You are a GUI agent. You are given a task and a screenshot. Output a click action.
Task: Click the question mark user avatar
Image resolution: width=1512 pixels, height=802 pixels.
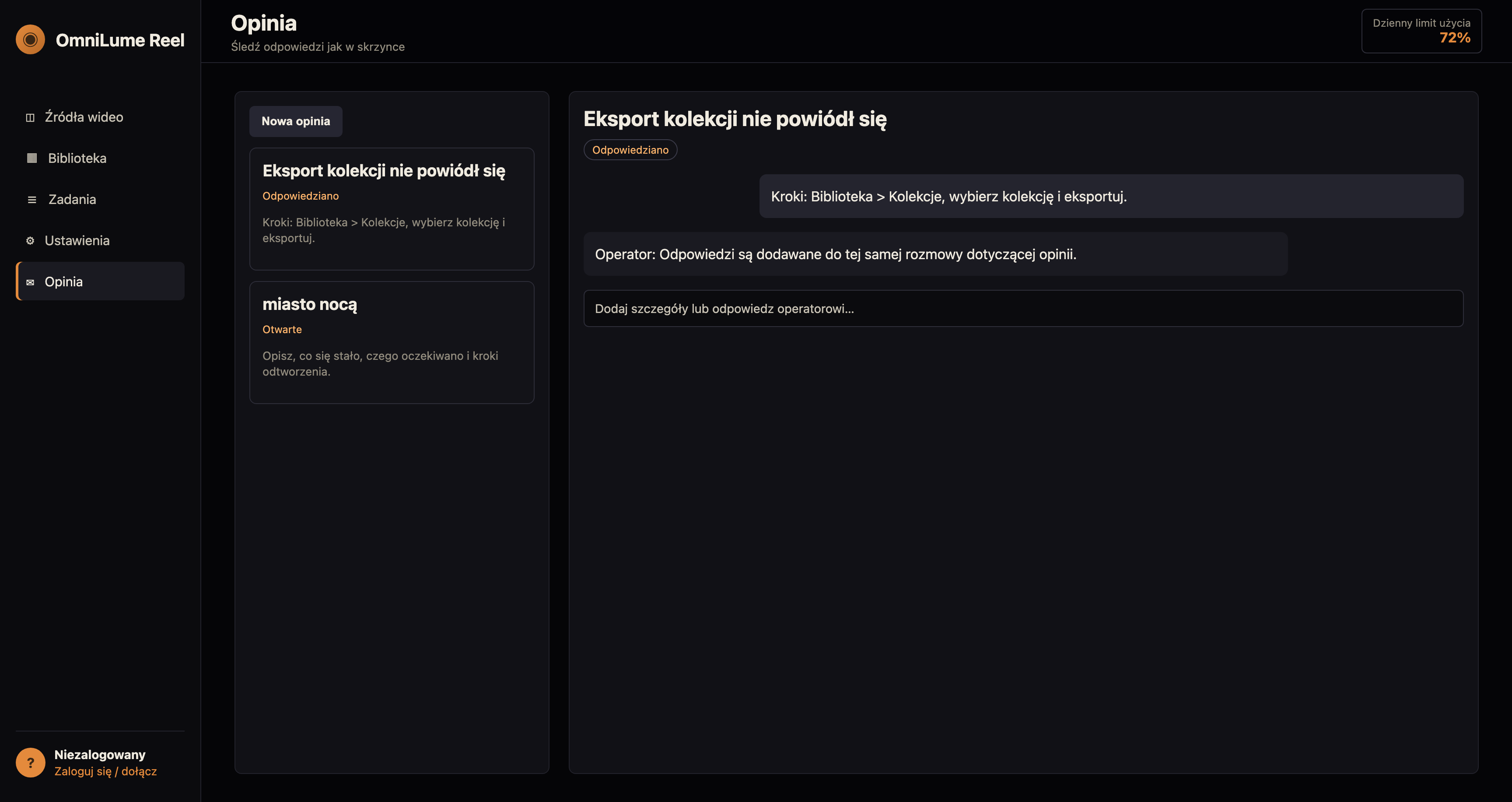click(x=31, y=763)
